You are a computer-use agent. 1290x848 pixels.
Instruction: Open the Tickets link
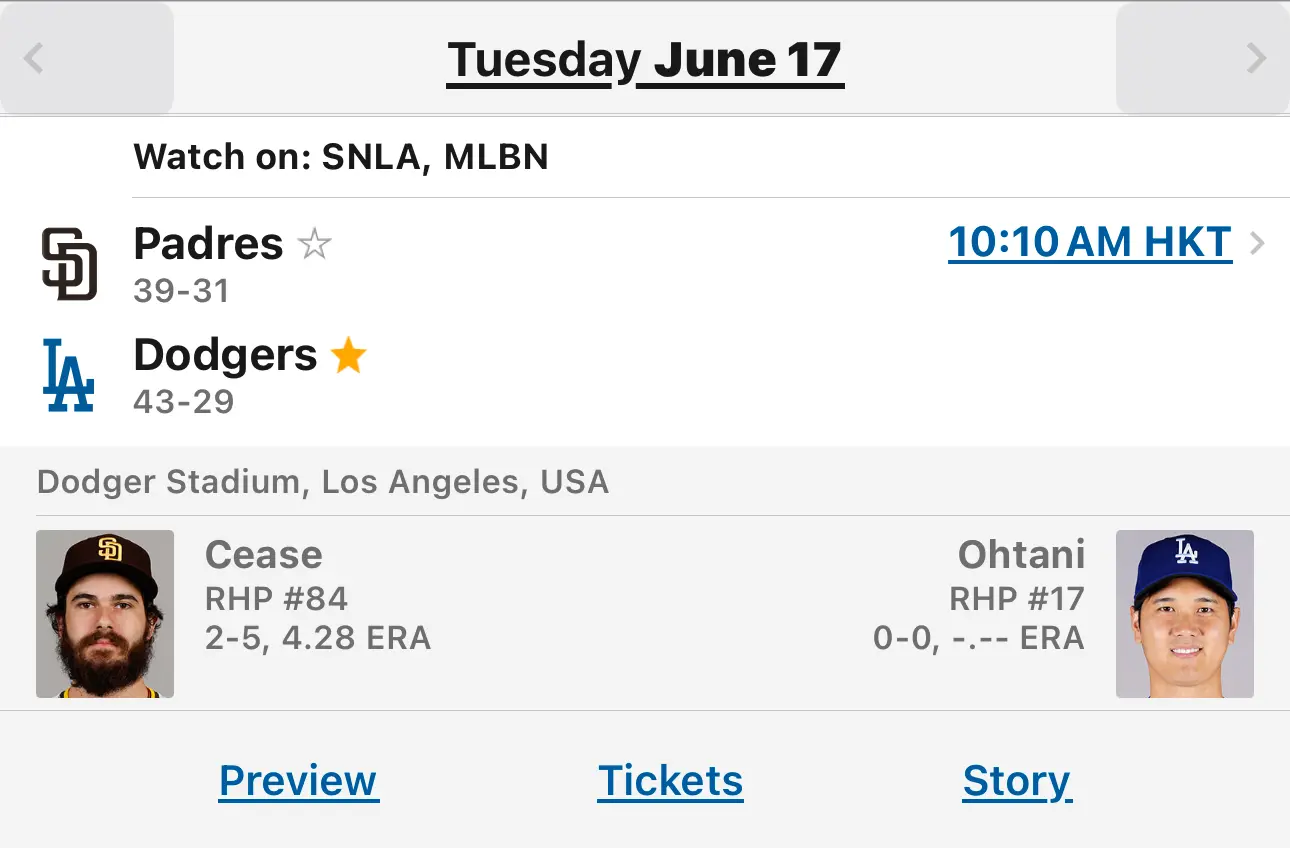coord(670,781)
